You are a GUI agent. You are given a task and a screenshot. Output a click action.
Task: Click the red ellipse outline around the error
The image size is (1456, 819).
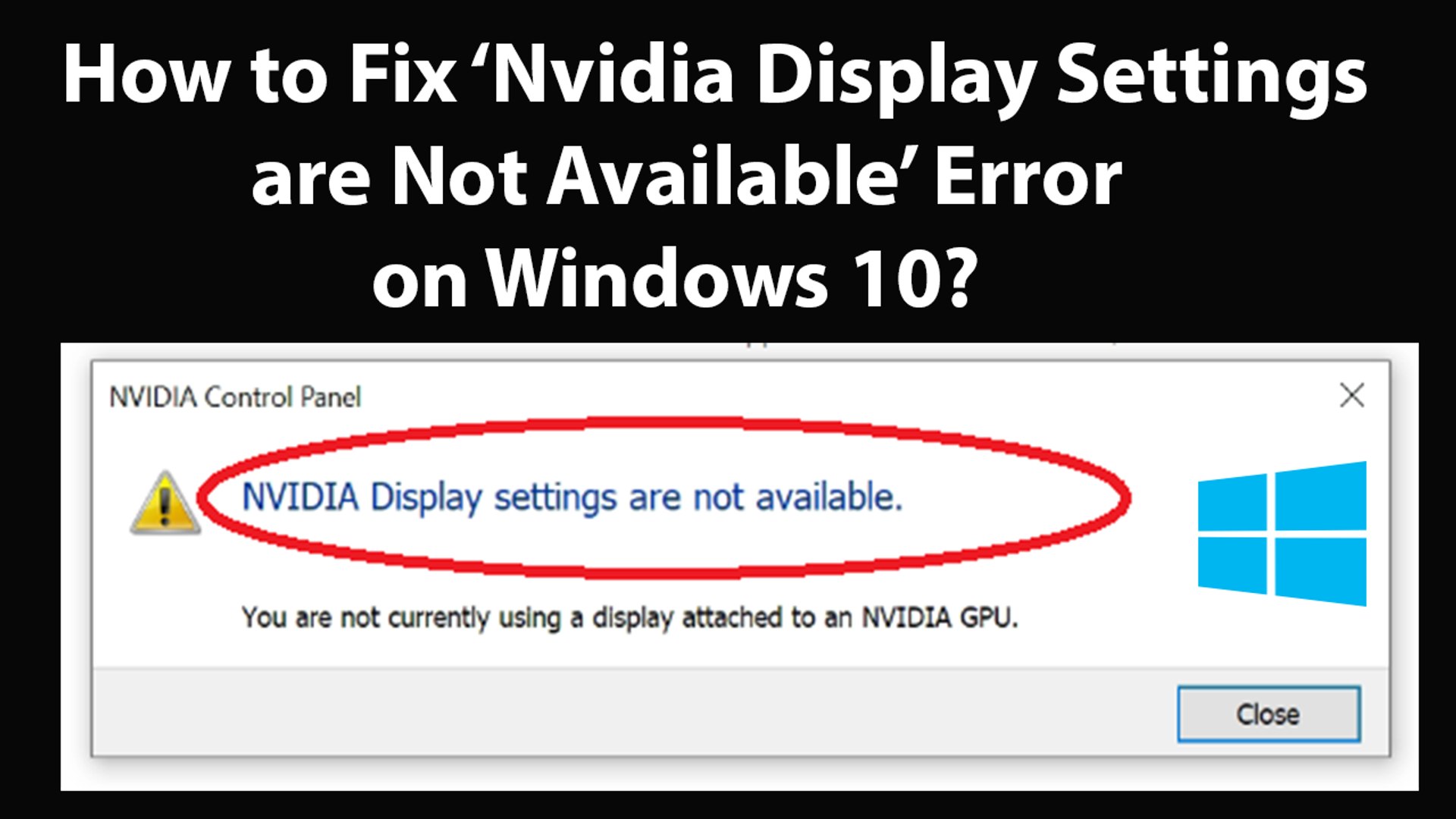(x=664, y=423)
